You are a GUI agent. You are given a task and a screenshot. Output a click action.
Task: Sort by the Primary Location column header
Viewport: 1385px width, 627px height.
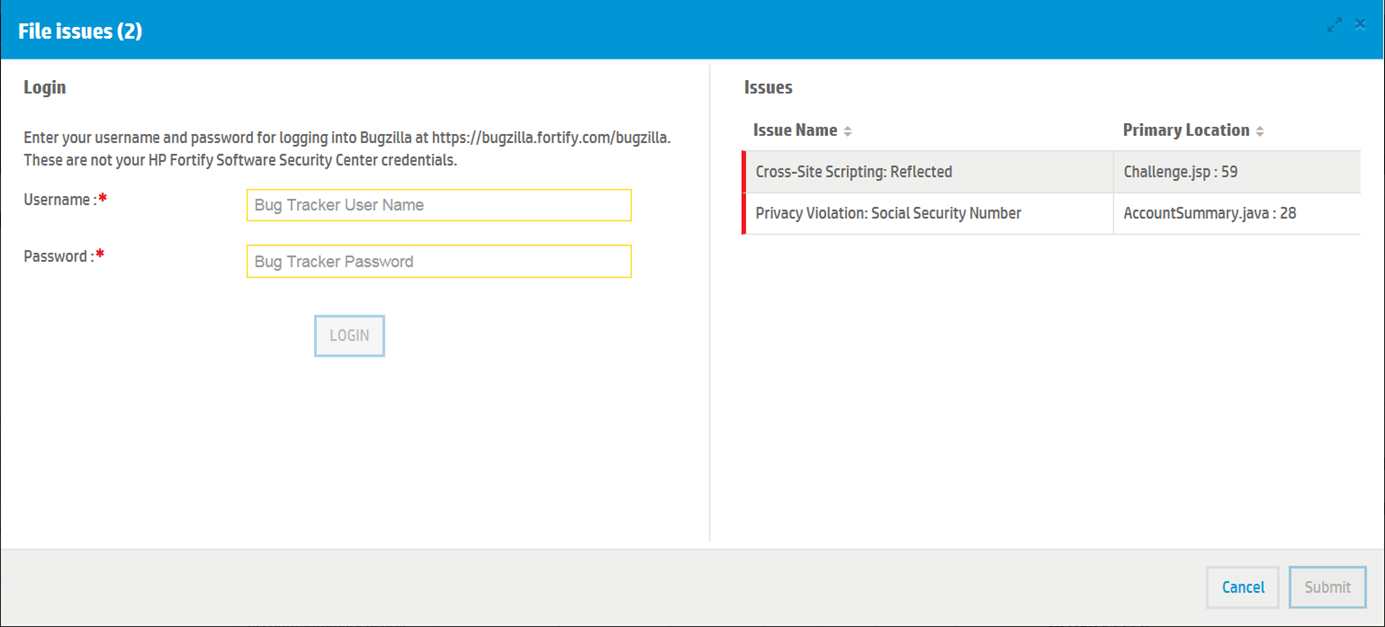point(1186,131)
